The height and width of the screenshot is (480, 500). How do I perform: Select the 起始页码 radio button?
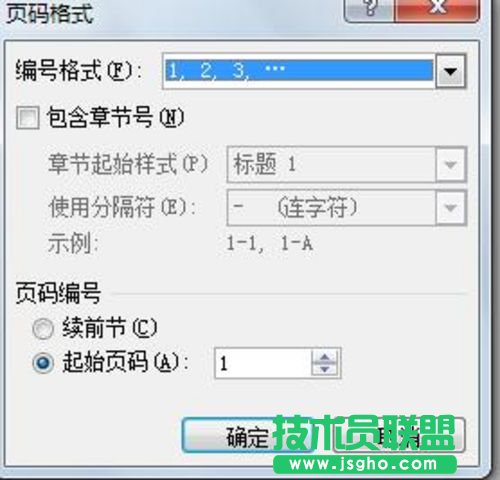(43, 362)
